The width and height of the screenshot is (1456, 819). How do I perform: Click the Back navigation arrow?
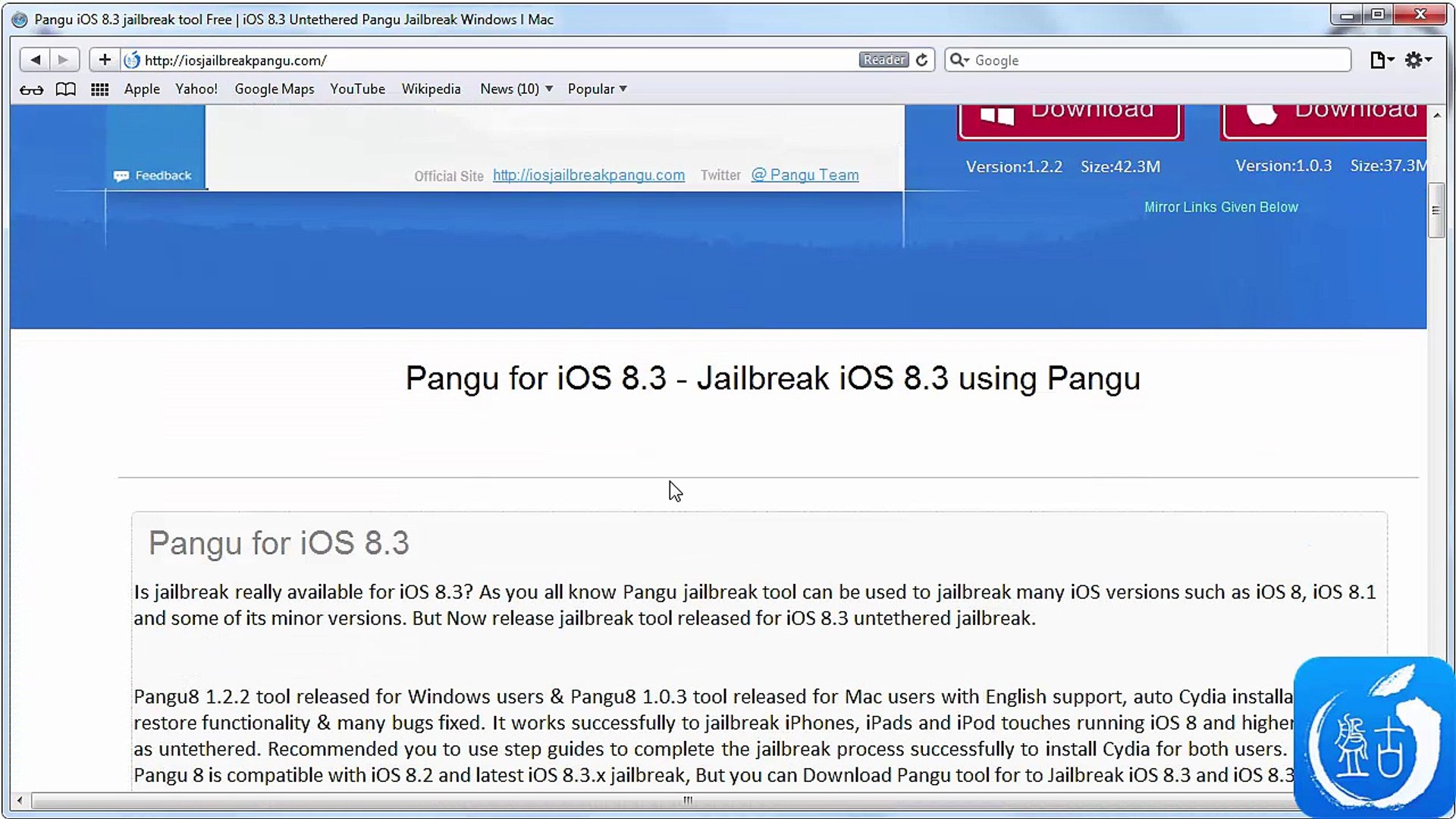(35, 59)
